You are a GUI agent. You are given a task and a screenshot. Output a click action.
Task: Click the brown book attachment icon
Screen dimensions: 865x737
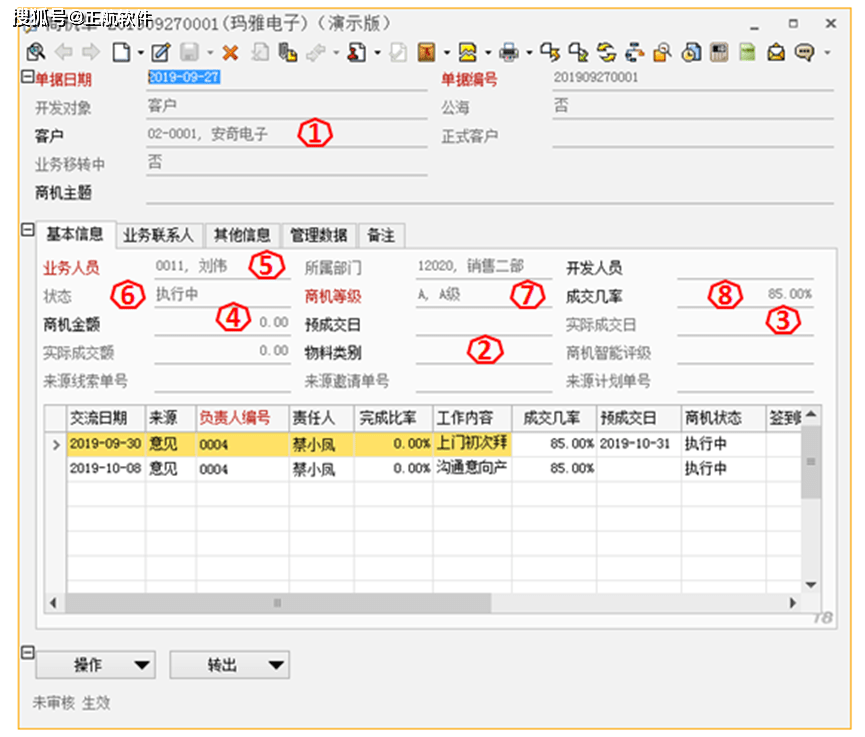[426, 52]
